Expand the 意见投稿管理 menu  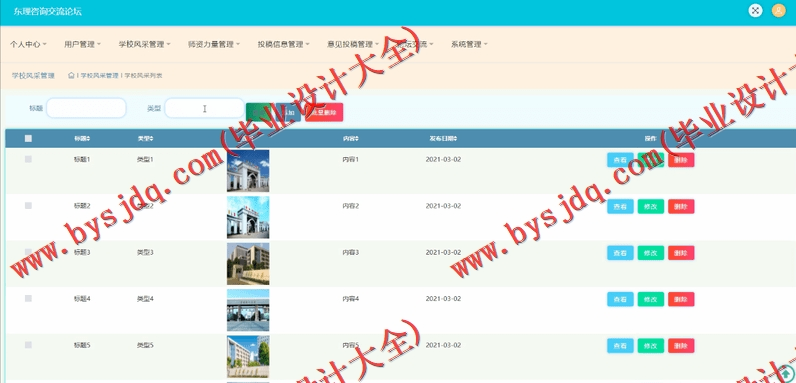[x=353, y=44]
